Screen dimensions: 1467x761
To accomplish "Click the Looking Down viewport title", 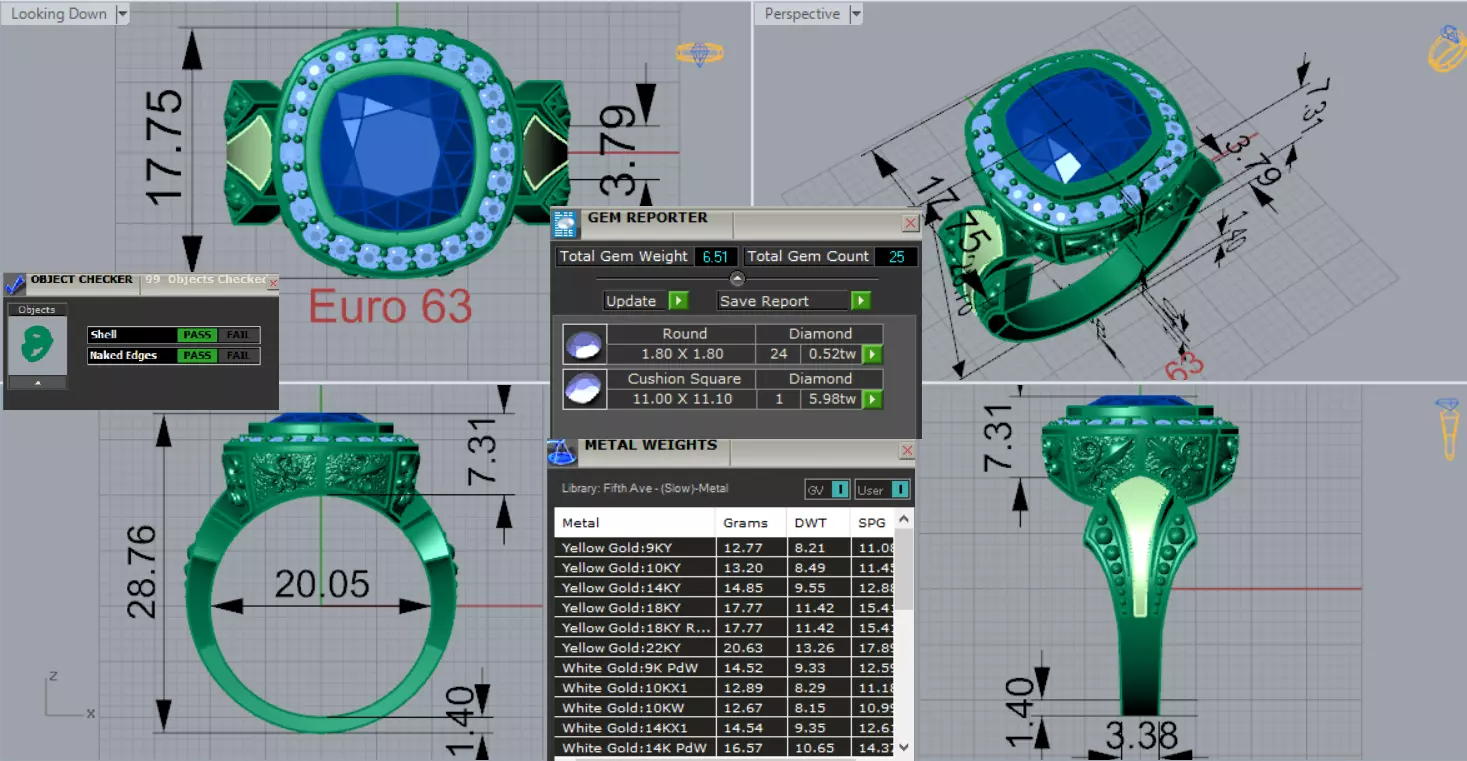I will click(59, 14).
